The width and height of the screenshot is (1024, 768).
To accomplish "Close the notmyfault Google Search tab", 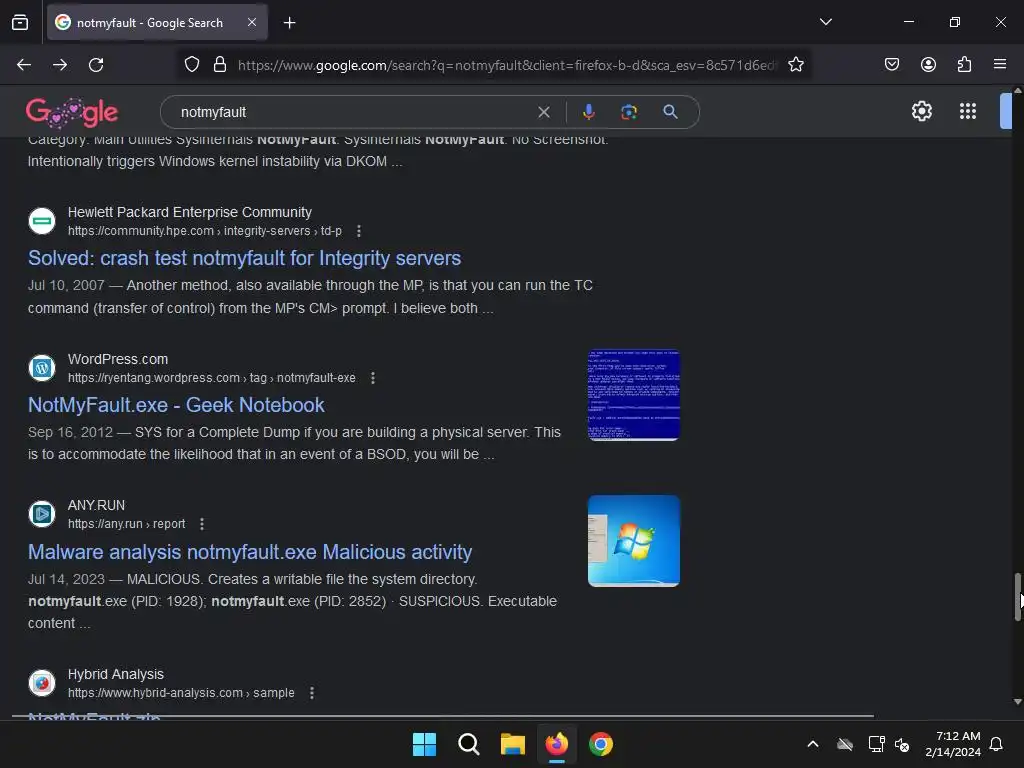I will coord(251,22).
